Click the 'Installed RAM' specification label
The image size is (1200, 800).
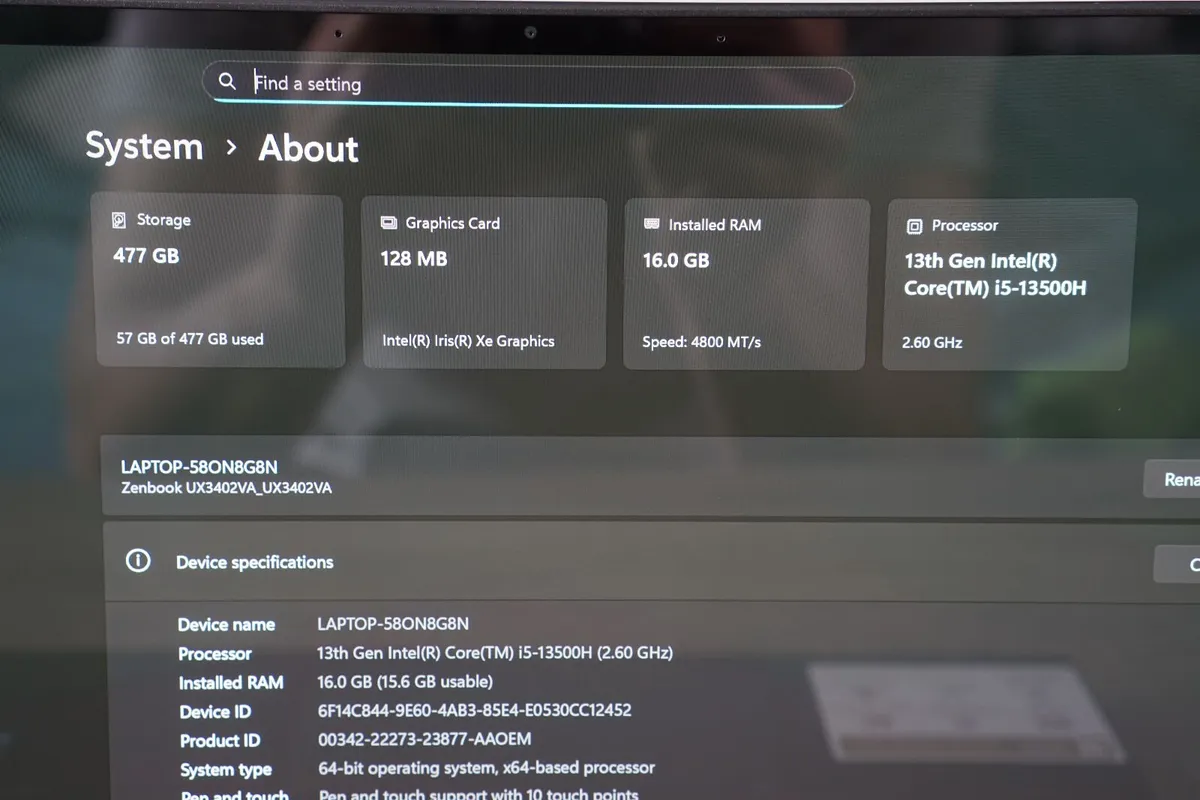(x=231, y=683)
